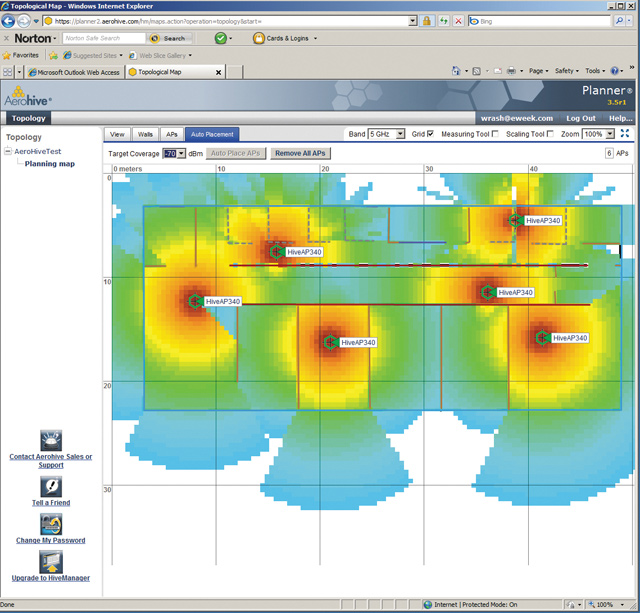Viewport: 640px width, 613px height.
Task: Open the Quick Tabs grid icon
Action: [7, 72]
